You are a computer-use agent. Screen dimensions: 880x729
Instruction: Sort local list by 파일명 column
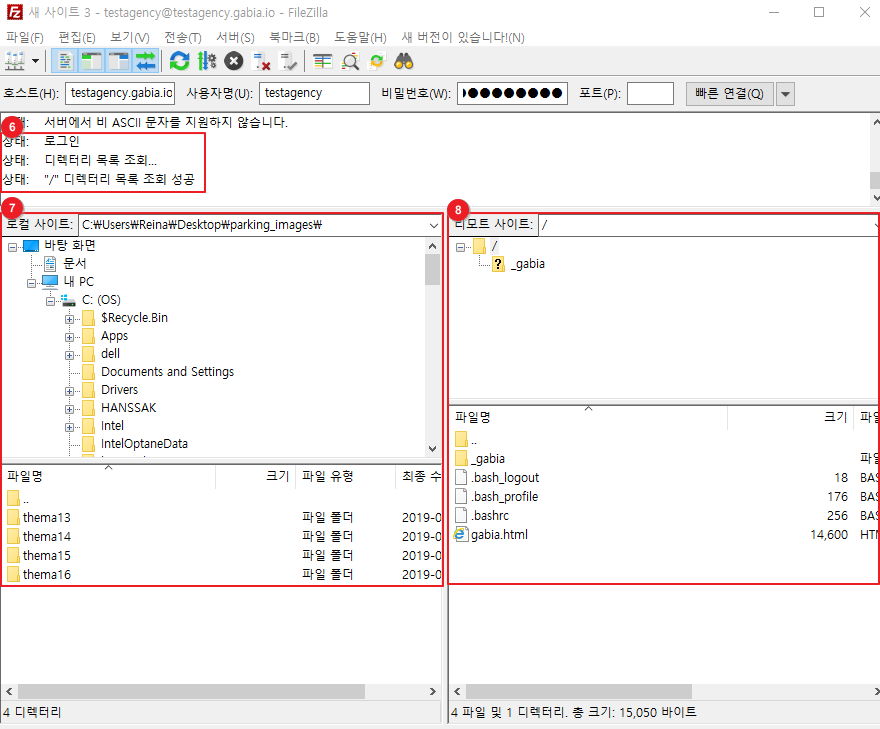click(109, 476)
